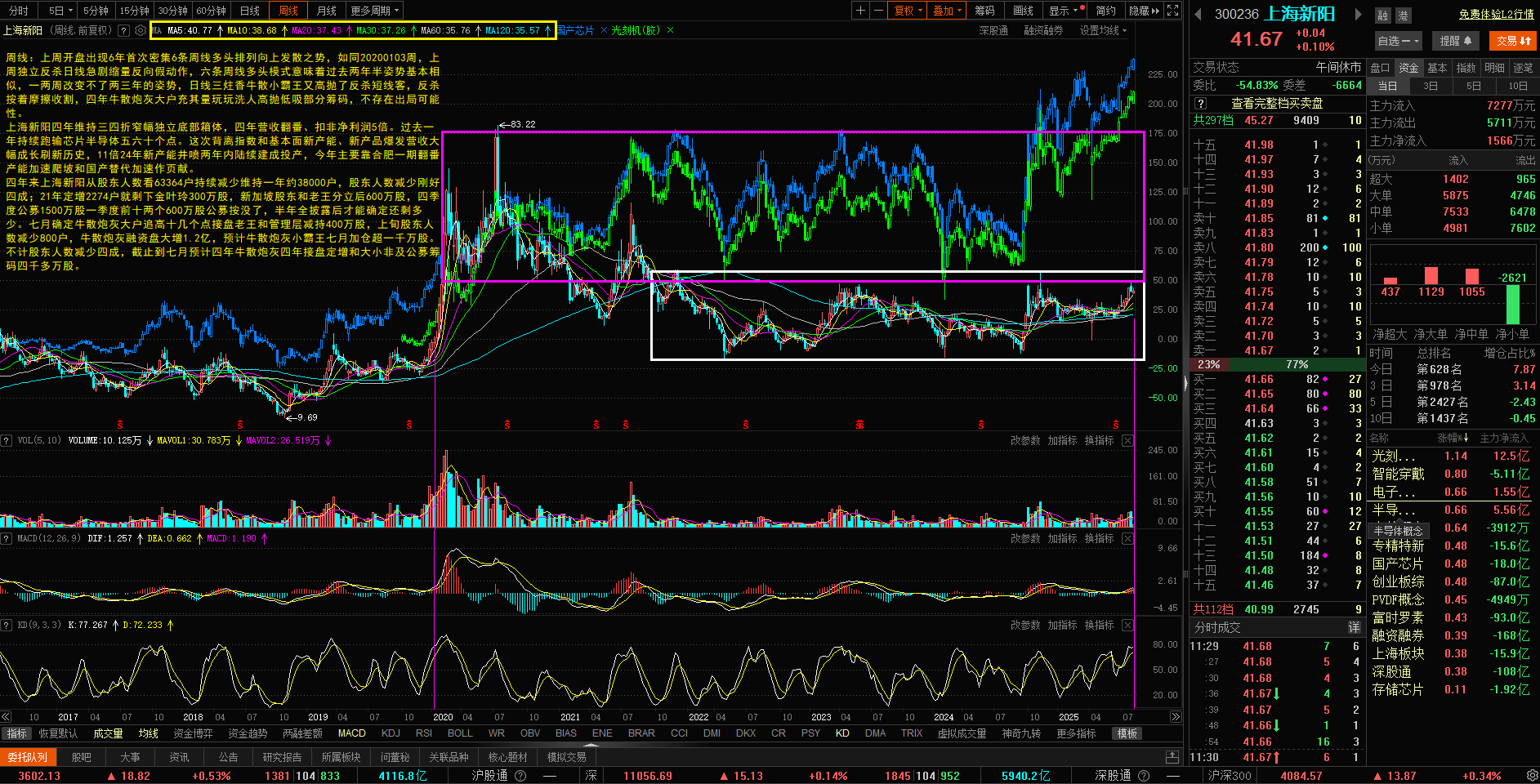The width and height of the screenshot is (1540, 784).
Task: Open status bar settings gear
Action: (x=1532, y=775)
